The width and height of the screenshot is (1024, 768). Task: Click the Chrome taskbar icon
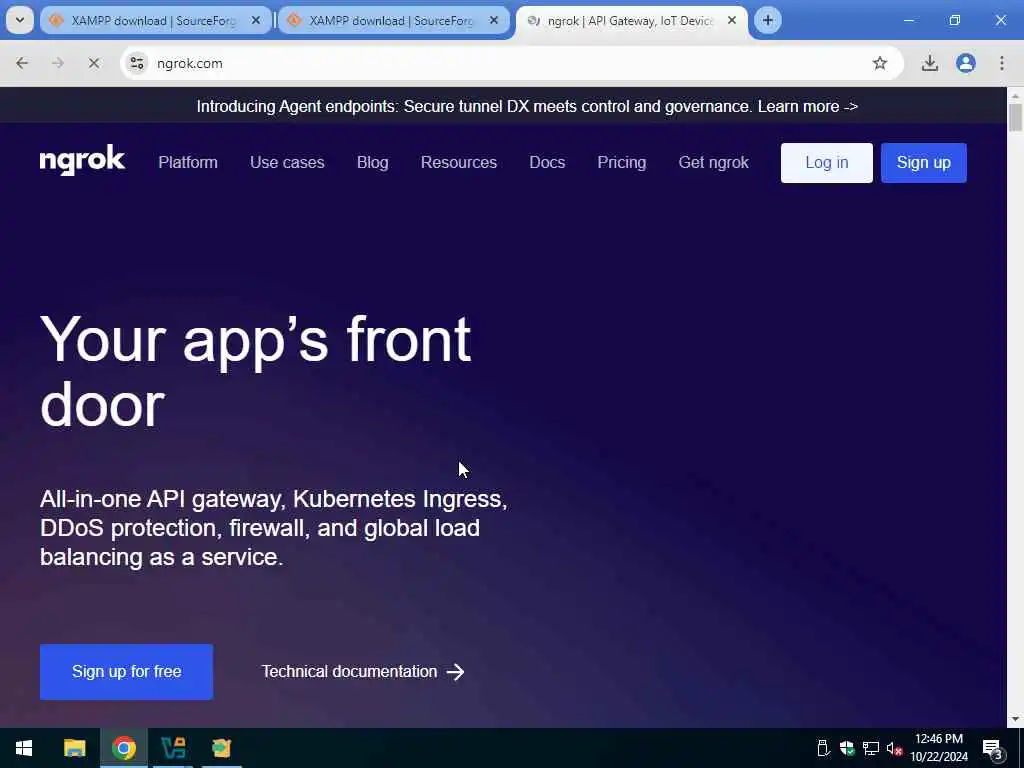tap(123, 748)
